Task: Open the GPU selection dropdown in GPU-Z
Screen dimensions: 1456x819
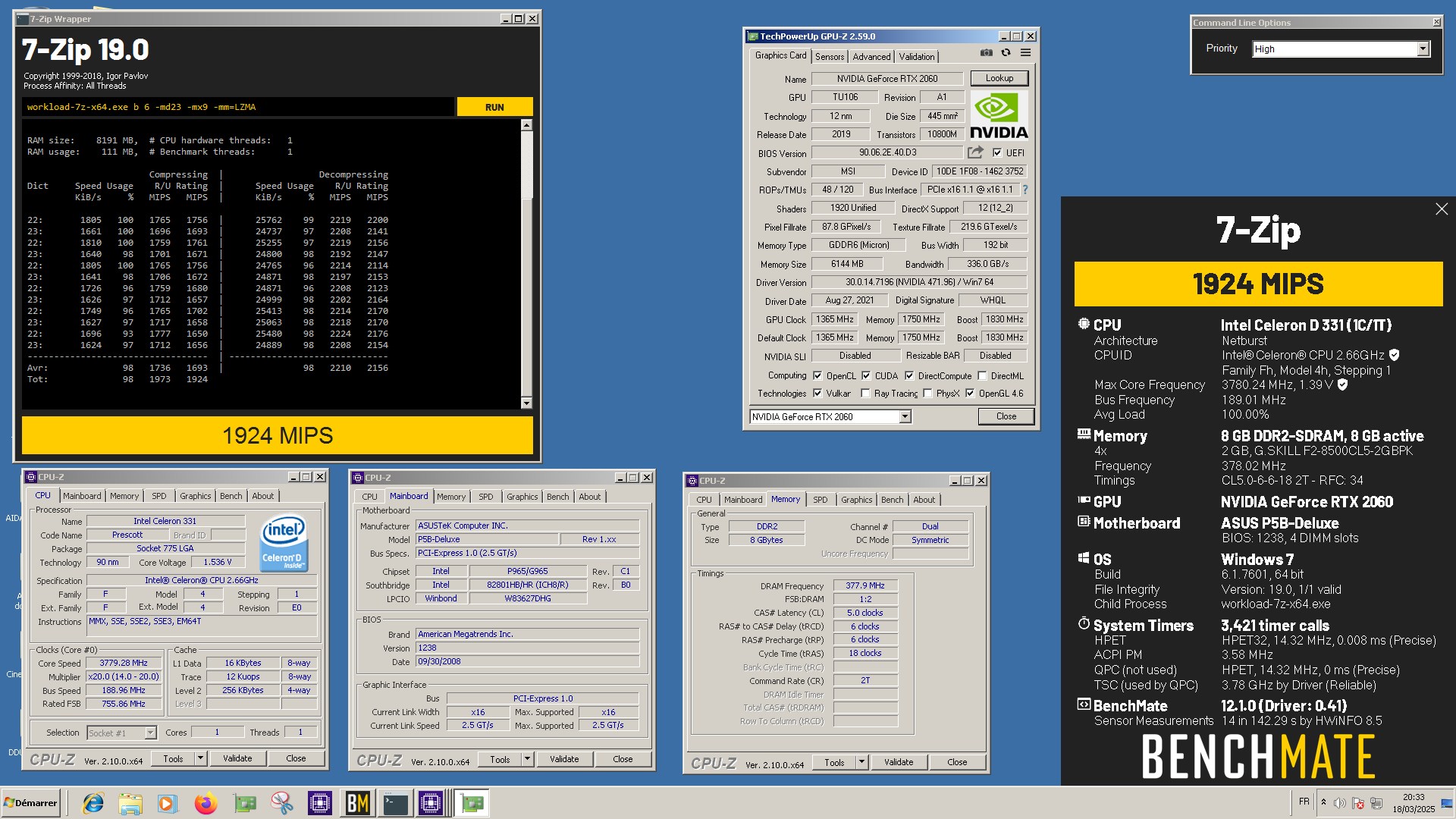Action: click(x=905, y=416)
